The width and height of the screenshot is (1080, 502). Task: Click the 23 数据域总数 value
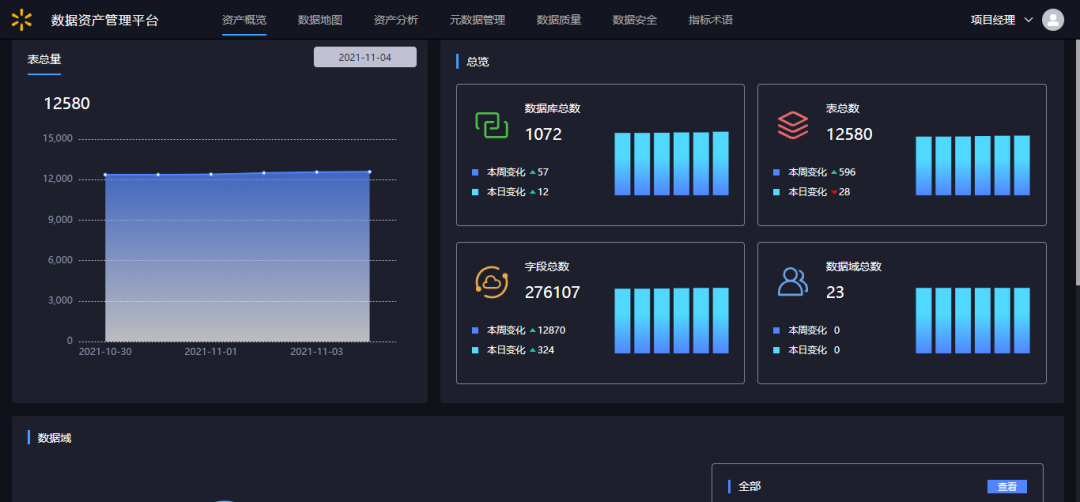pyautogui.click(x=835, y=292)
